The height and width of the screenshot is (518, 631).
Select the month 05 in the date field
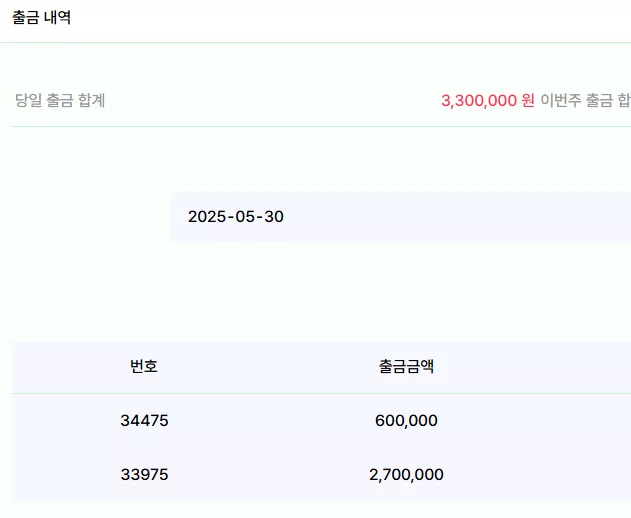point(245,217)
